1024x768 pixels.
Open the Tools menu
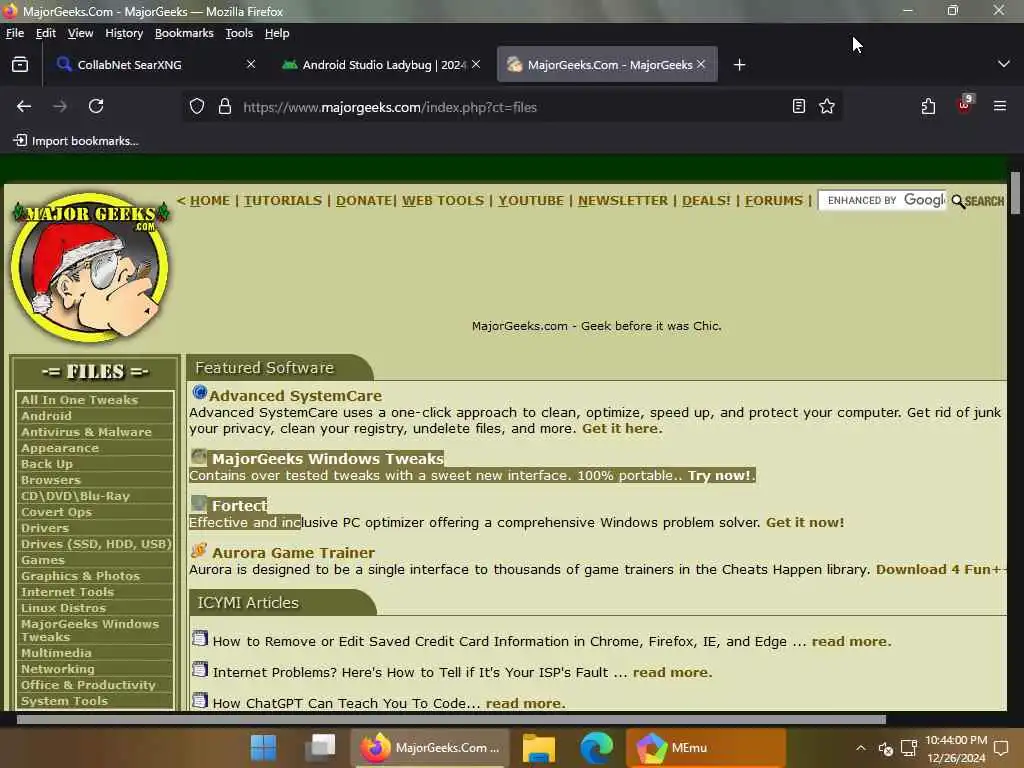click(x=239, y=33)
